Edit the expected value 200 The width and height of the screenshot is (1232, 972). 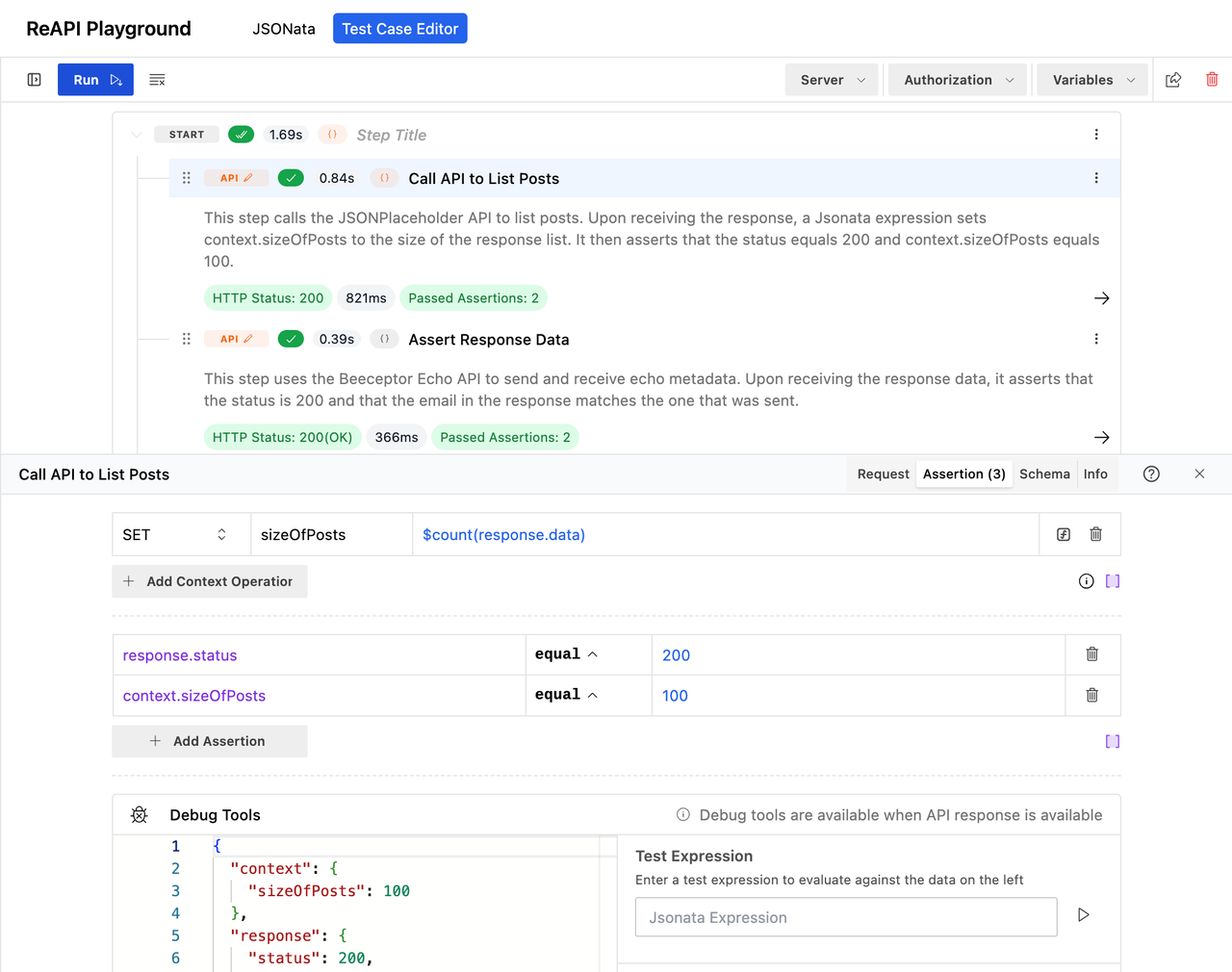(859, 655)
